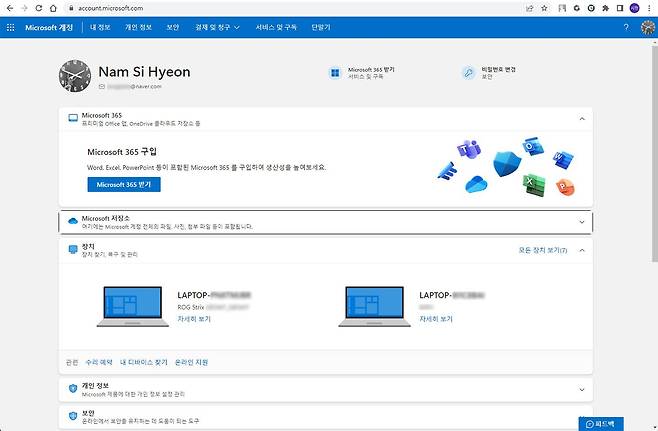The height and width of the screenshot is (431, 658).
Task: Click the Microsoft 365 monitor section icon
Action: 73,118
